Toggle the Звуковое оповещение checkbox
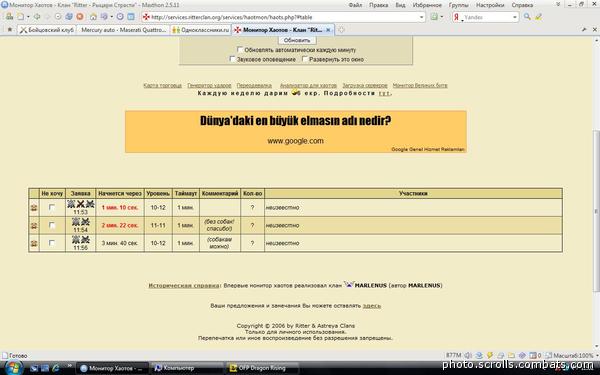 point(232,59)
